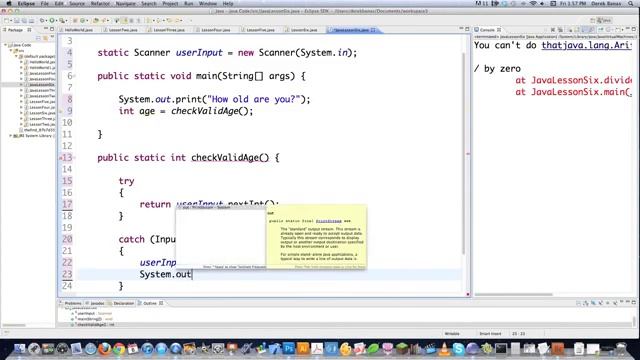Maximize the Package Explorer panel
640x360 pixels.
[x=52, y=29]
